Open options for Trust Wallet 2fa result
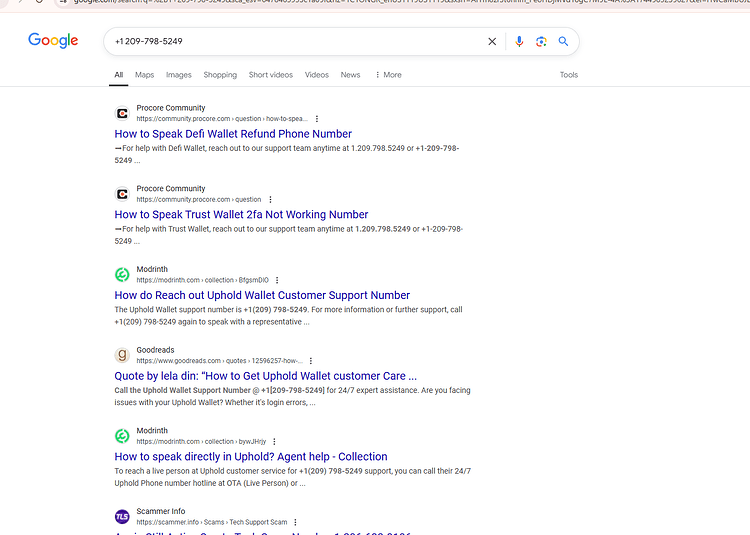Viewport: 750px width, 535px height. [x=270, y=200]
